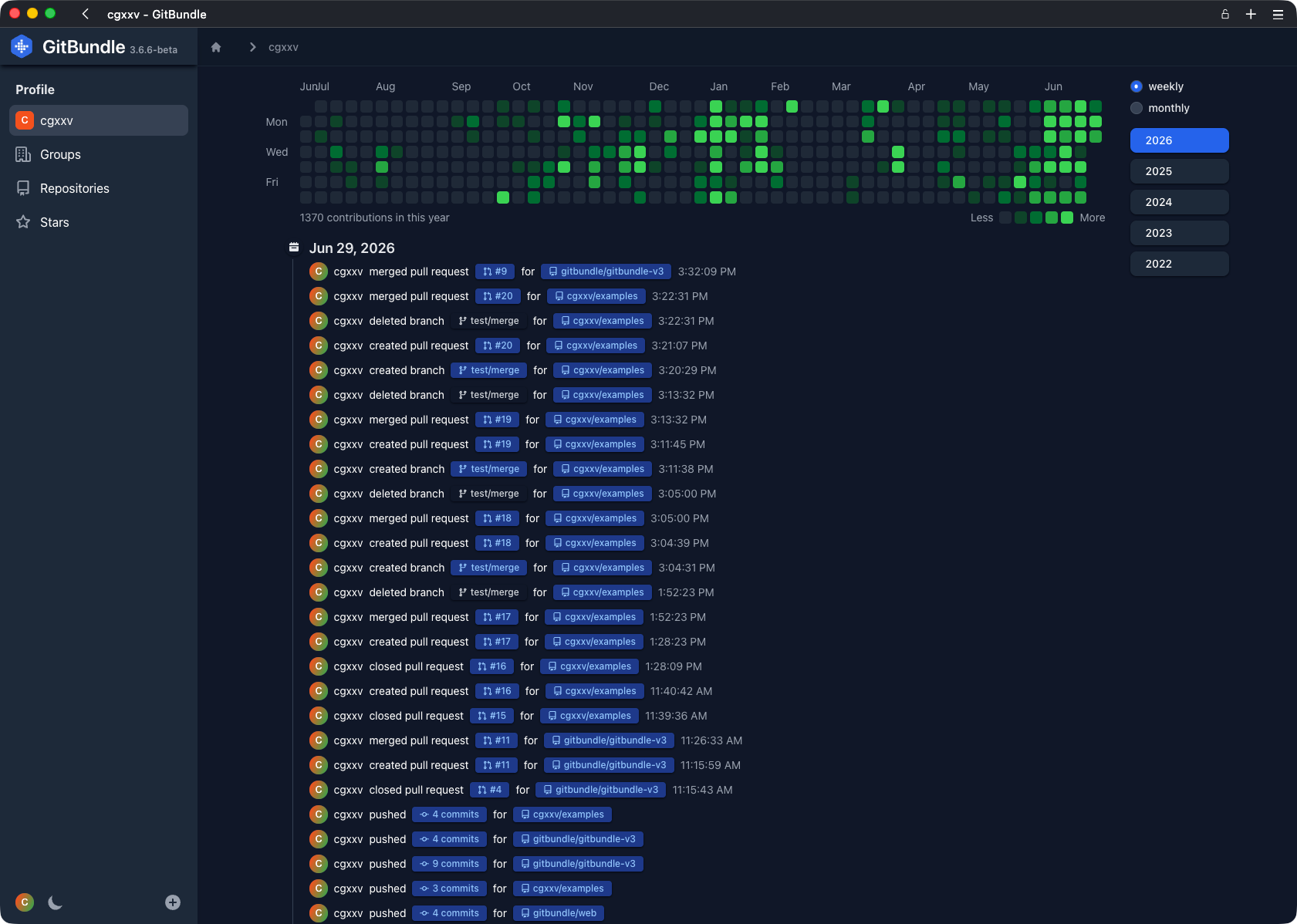
Task: Open closed pull request #4 badge
Action: (x=489, y=790)
